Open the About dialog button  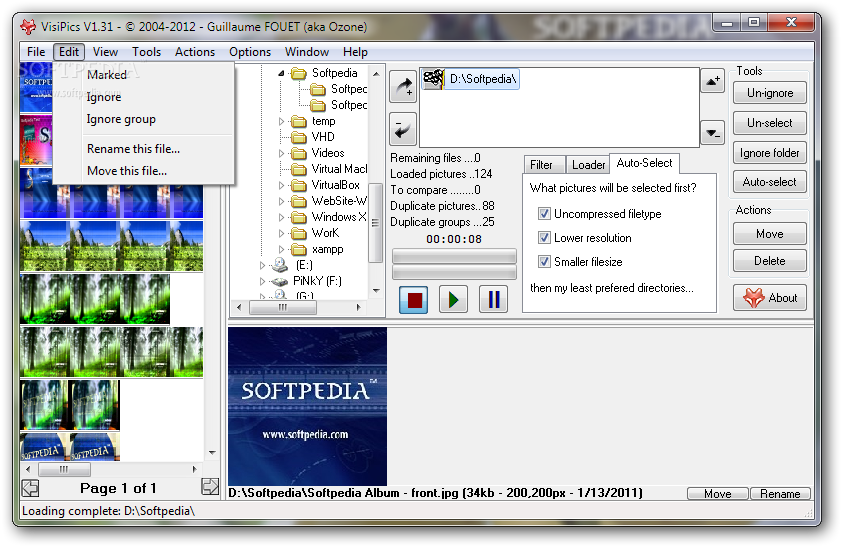click(x=770, y=298)
